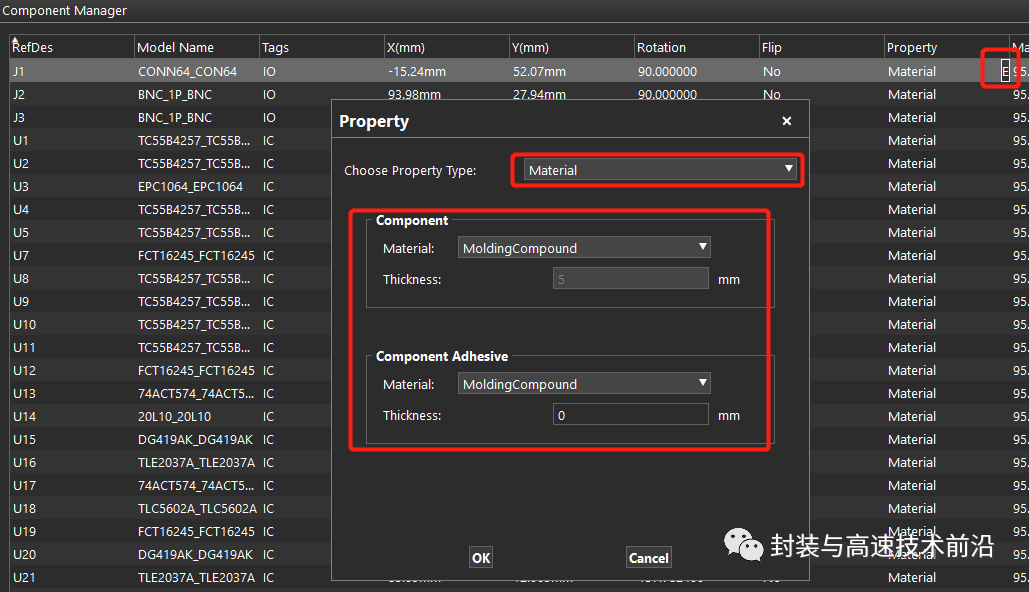Viewport: 1029px width, 592px height.
Task: Select the U1 row RefDes cell
Action: 72,140
